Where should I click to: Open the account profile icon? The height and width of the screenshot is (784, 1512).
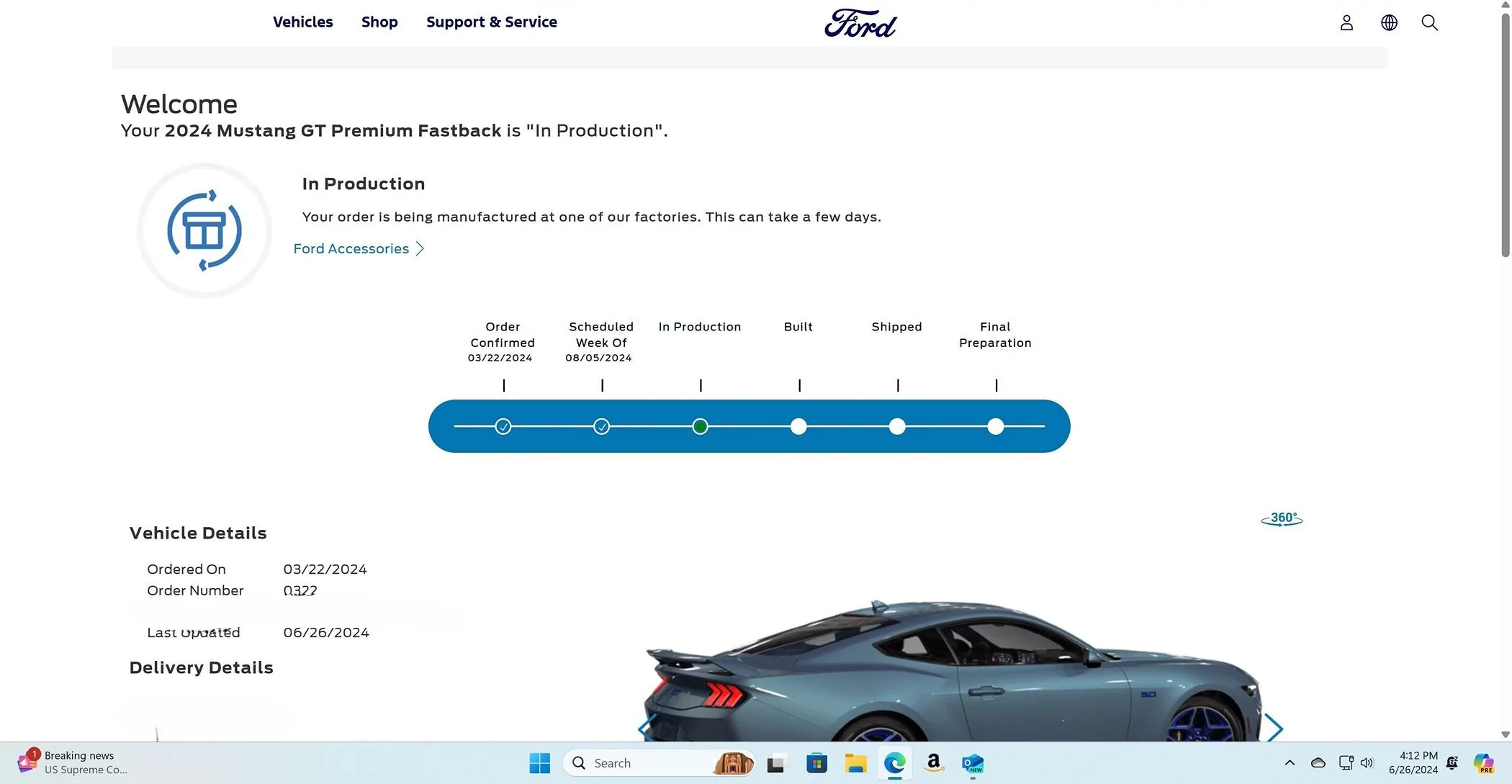tap(1346, 23)
